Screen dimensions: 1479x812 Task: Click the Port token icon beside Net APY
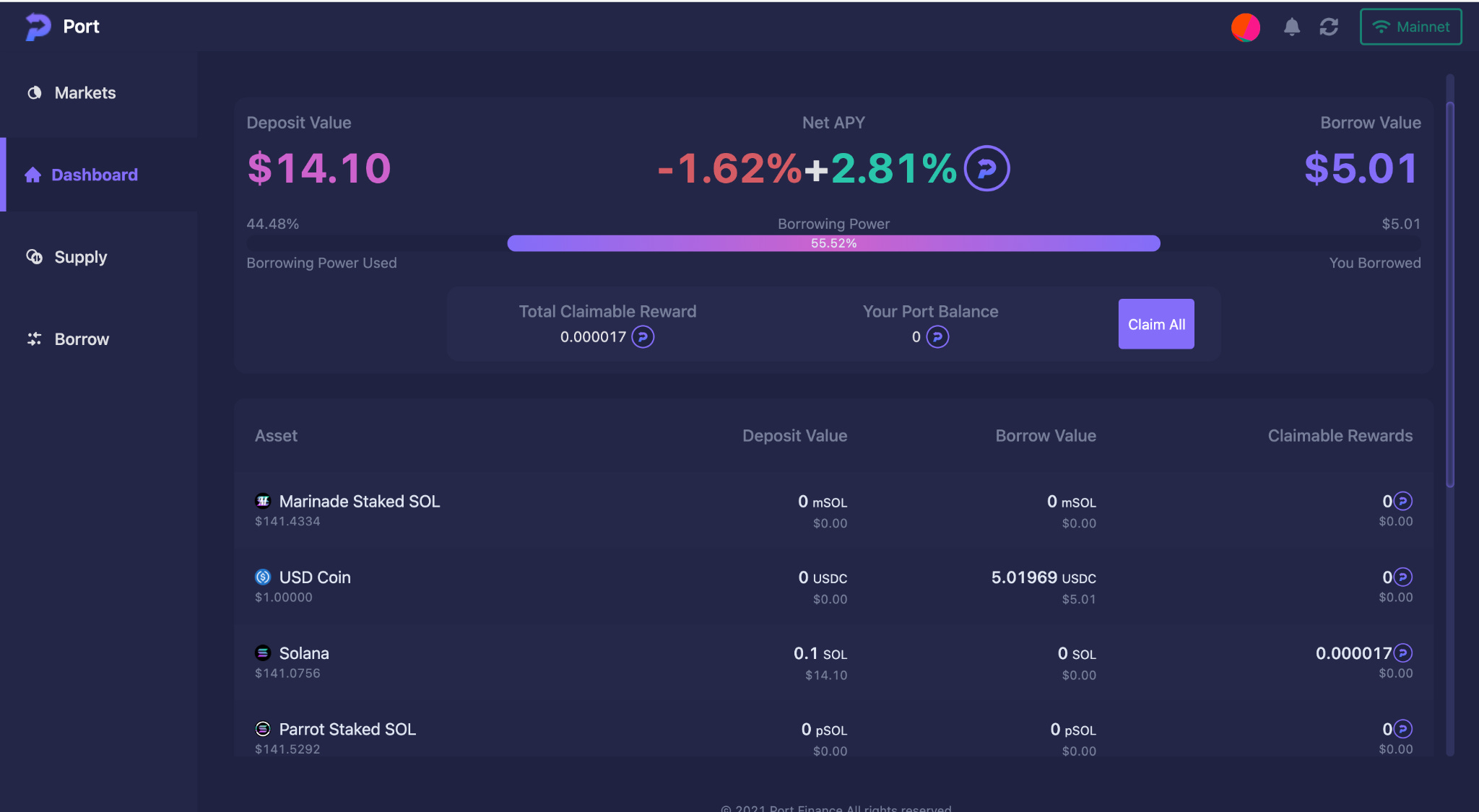[x=986, y=168]
